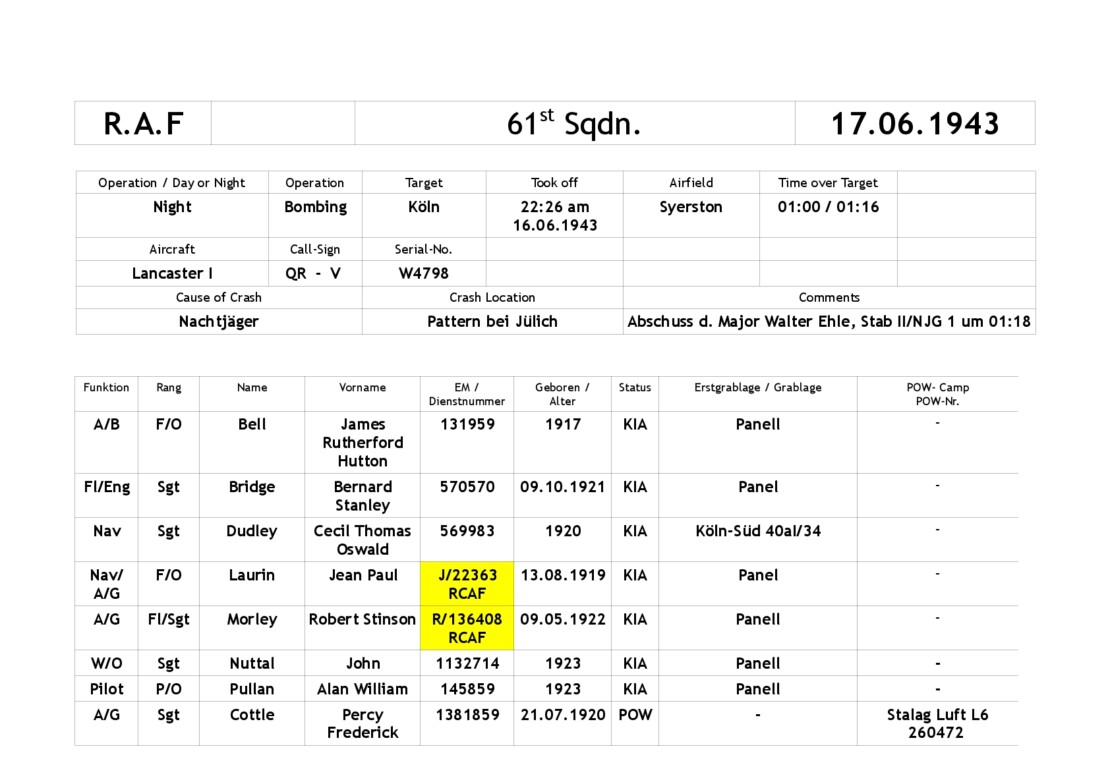The height and width of the screenshot is (784, 1110).
Task: Select the Lancaster I aircraft cell
Action: 172,273
